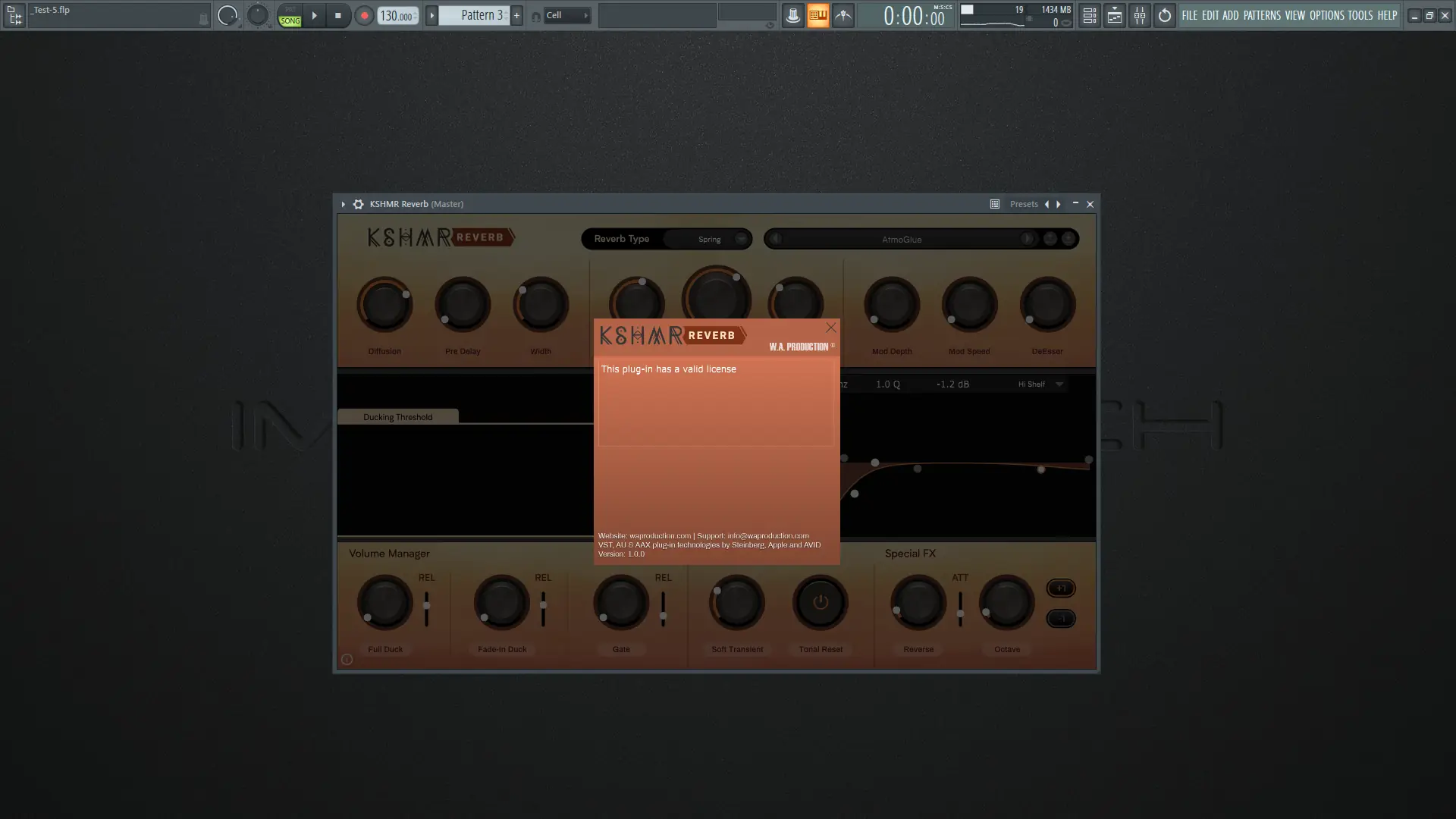This screenshot has width=1456, height=819.
Task: Switch to SONG mode toggle
Action: pyautogui.click(x=290, y=20)
